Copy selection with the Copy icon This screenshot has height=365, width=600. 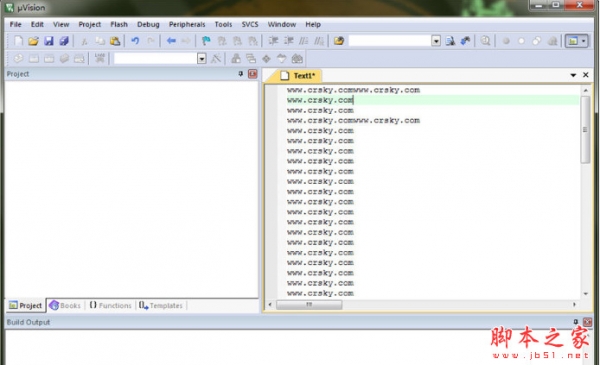(x=99, y=41)
